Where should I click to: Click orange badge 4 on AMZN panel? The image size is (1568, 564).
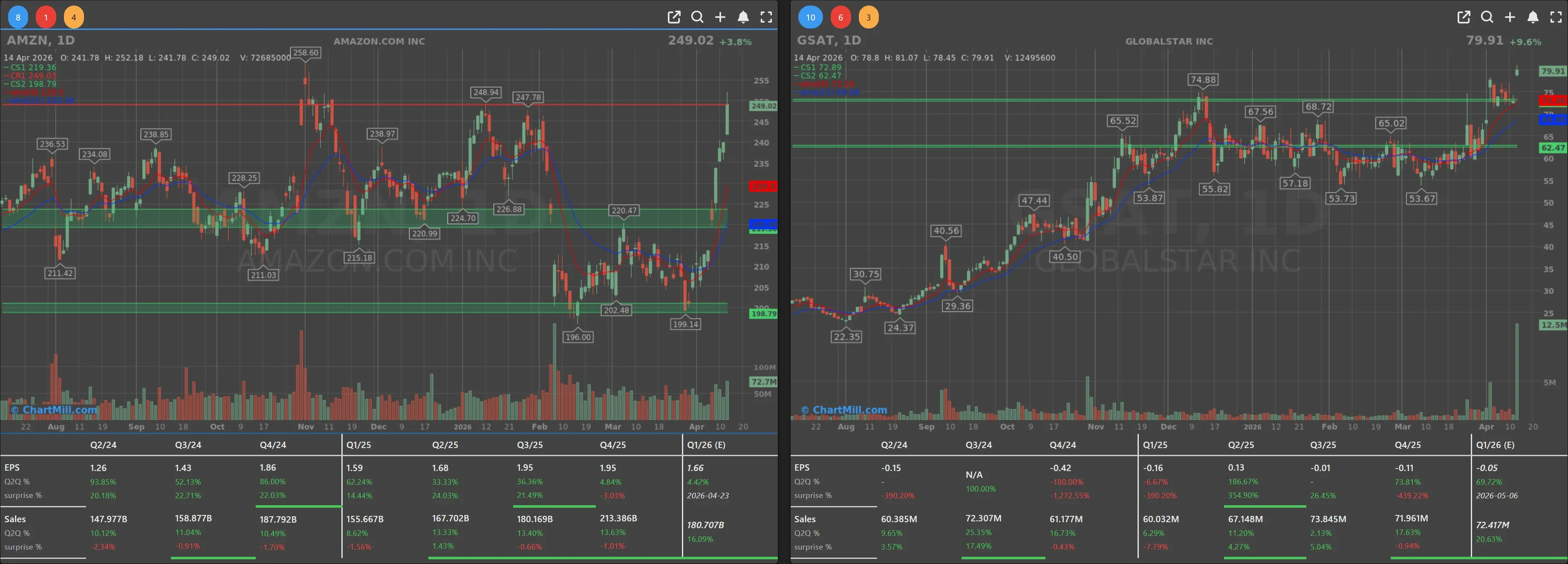coord(74,17)
